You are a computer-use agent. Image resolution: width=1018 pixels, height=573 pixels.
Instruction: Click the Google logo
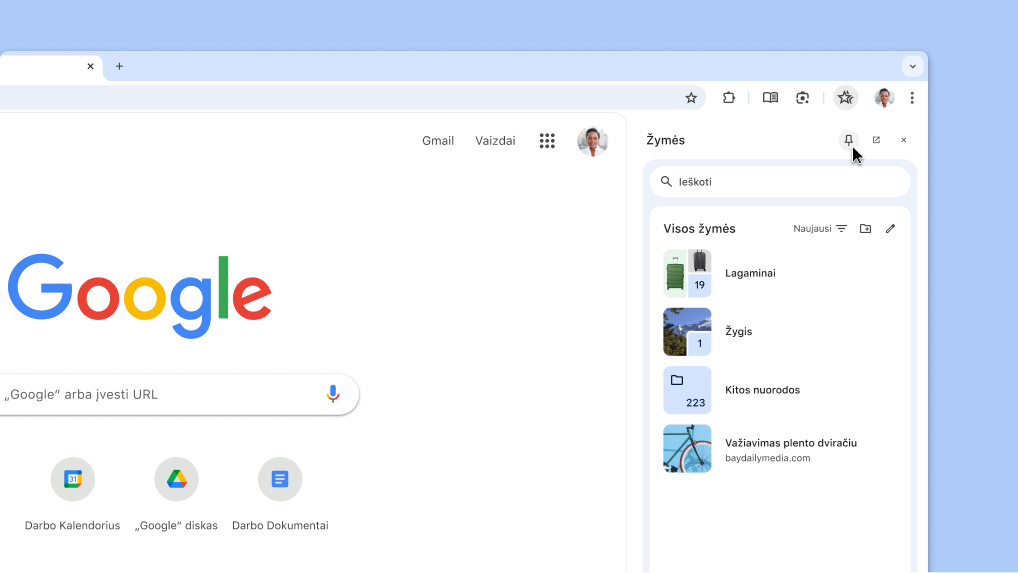pos(140,296)
